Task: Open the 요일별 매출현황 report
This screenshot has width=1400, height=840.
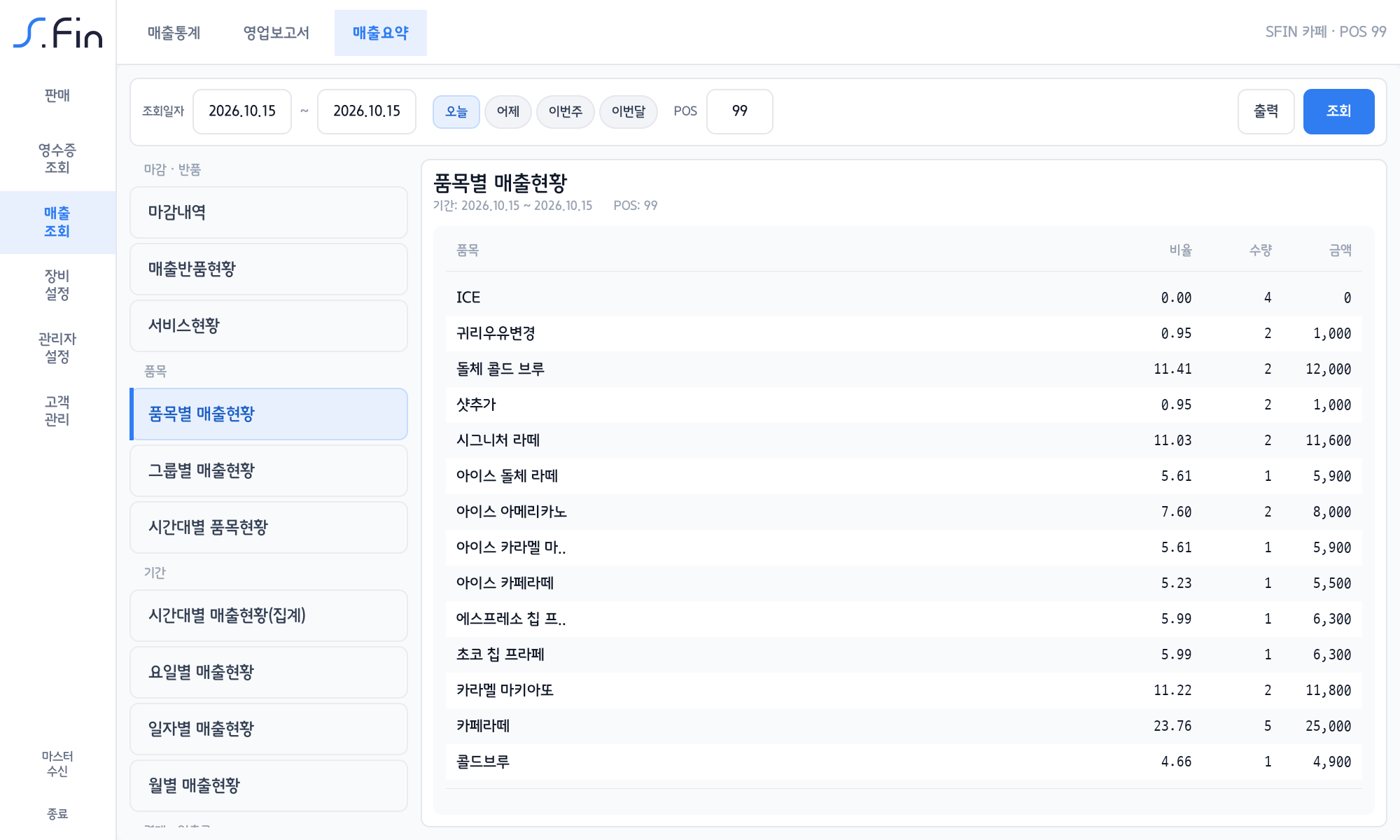Action: point(269,673)
